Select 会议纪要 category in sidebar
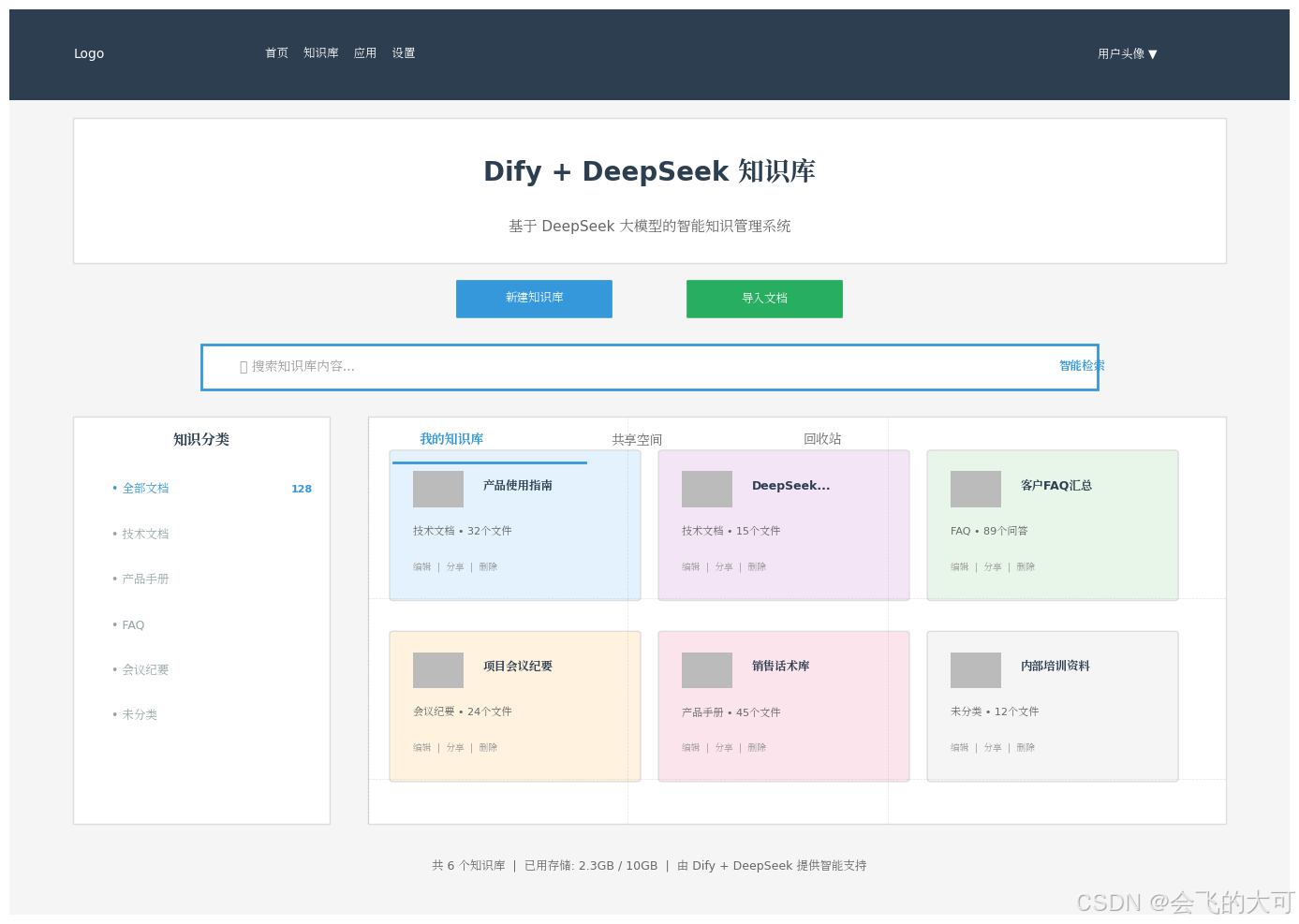The image size is (1299, 924). (145, 670)
